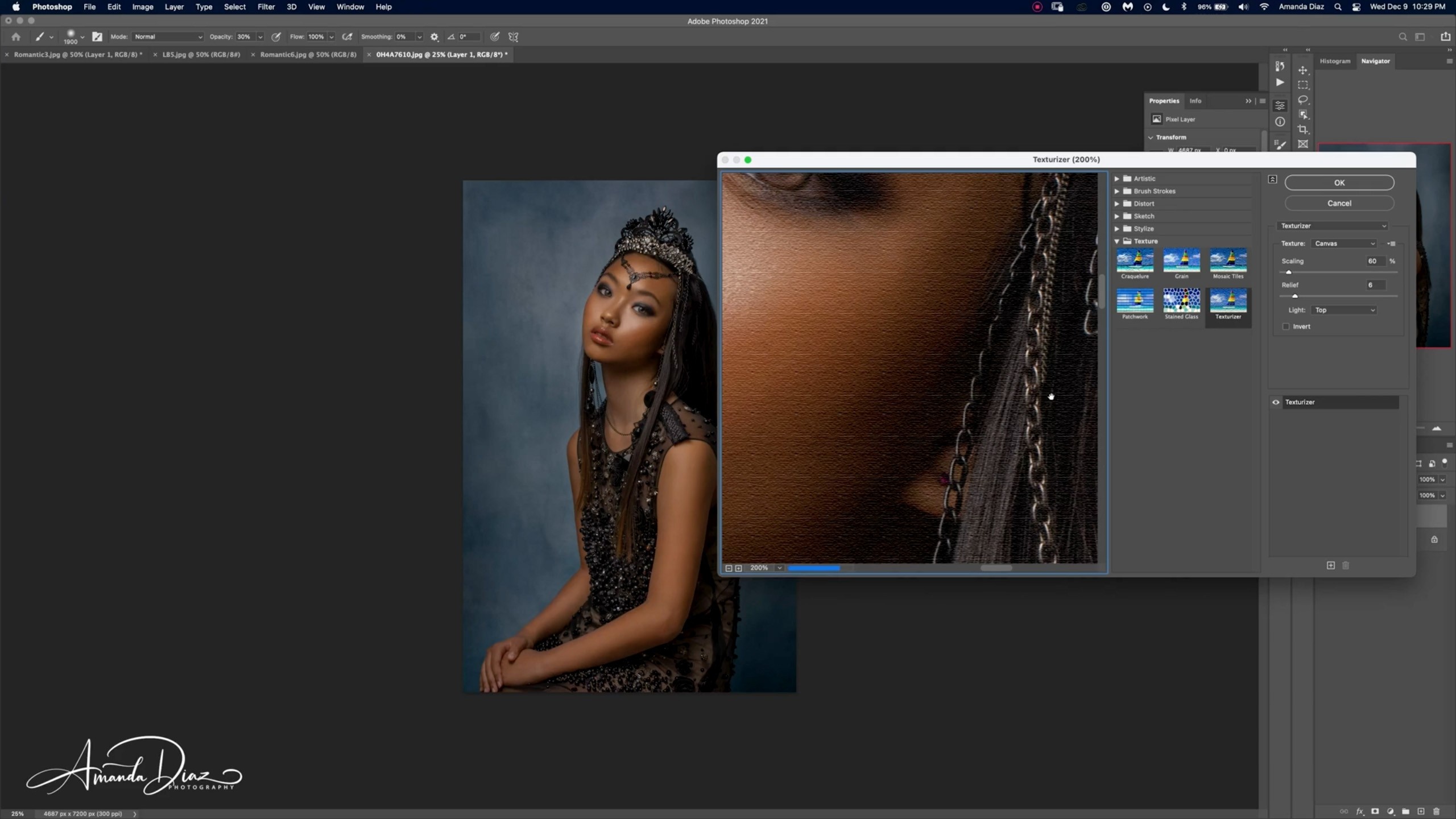
Task: Open brush settings gear in options bar
Action: click(x=435, y=37)
